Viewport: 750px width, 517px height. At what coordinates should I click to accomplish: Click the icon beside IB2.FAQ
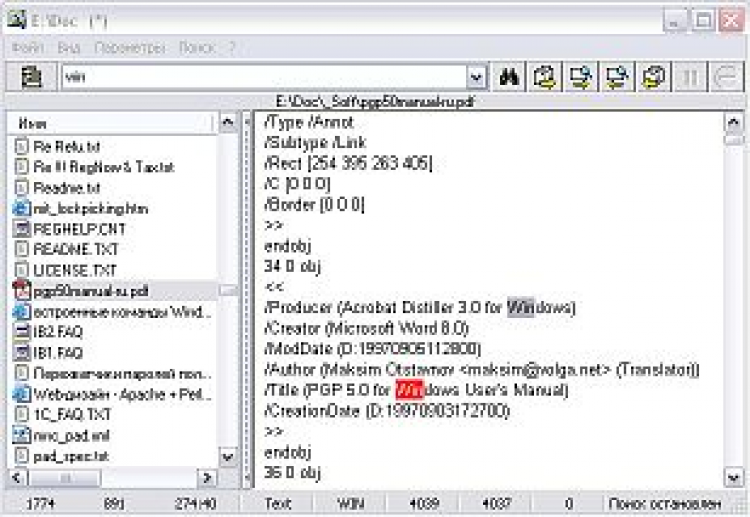tap(21, 331)
